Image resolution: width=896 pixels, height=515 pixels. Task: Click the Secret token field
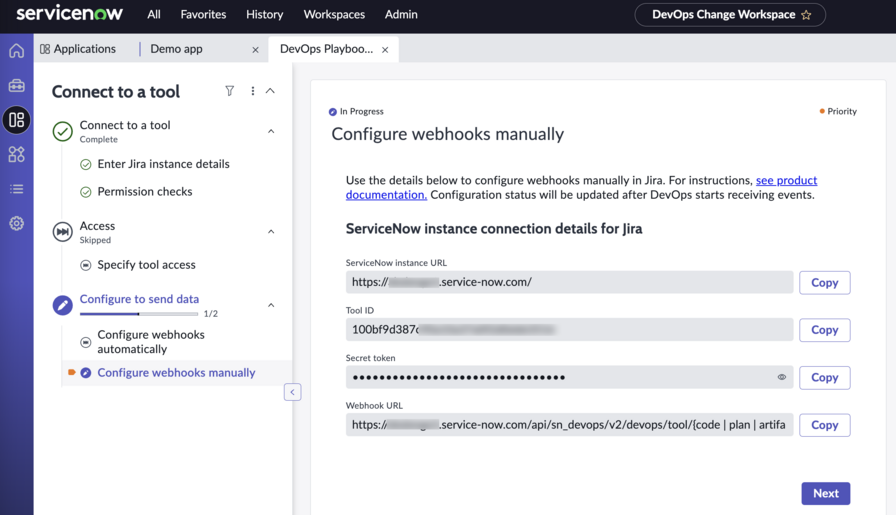[569, 377]
